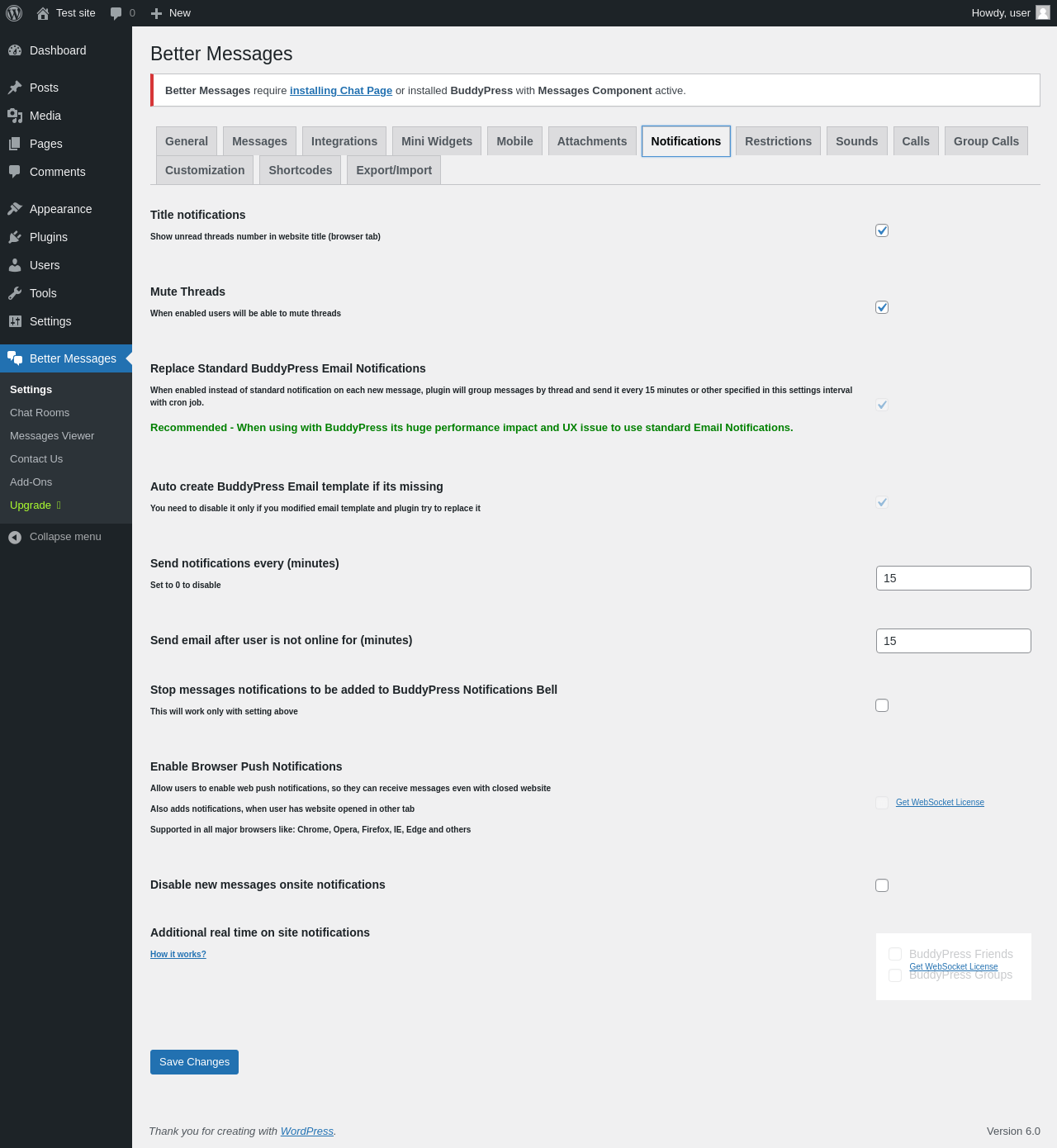Select the Mobile tab
Viewport: 1057px width, 1148px height.
pos(514,141)
